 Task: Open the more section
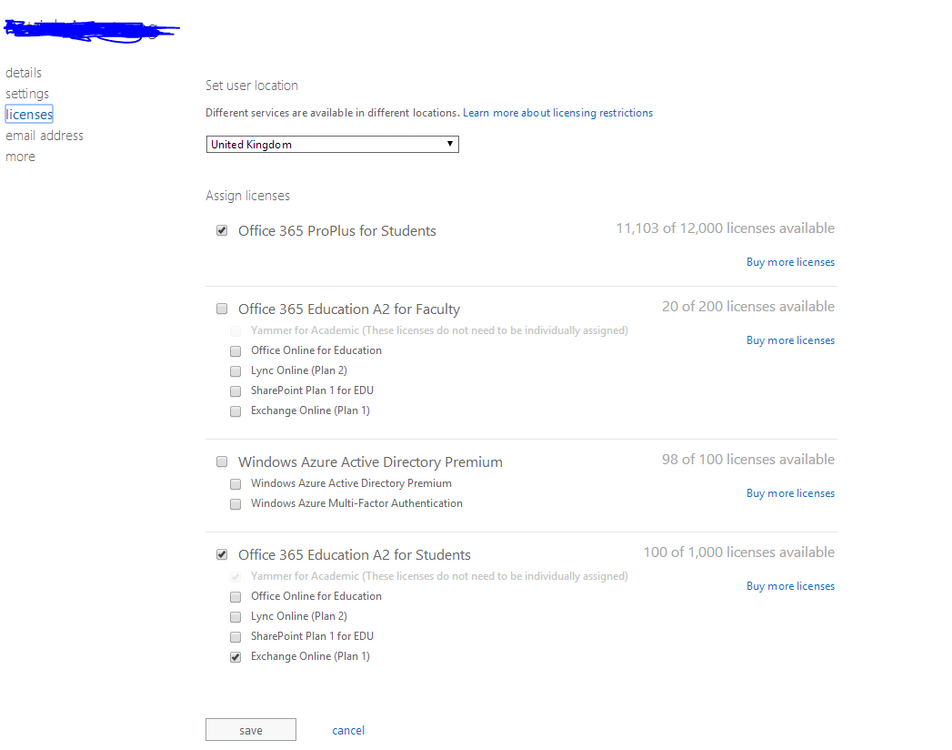point(21,157)
